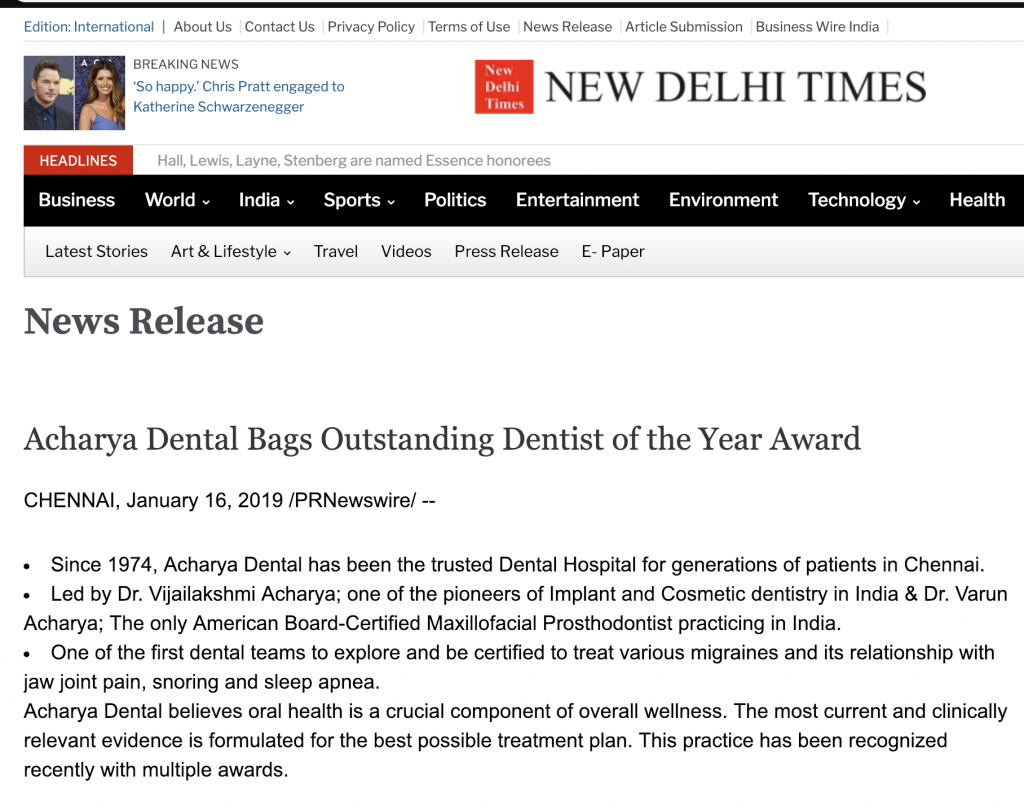The width and height of the screenshot is (1024, 807).
Task: View the Privacy Policy page
Action: [x=371, y=27]
